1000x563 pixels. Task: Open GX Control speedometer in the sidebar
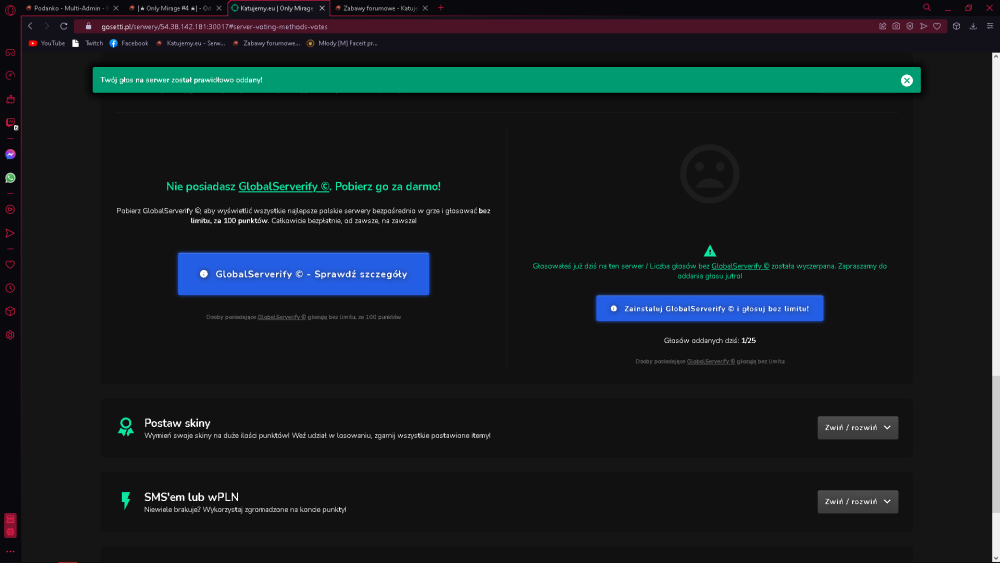pyautogui.click(x=10, y=75)
